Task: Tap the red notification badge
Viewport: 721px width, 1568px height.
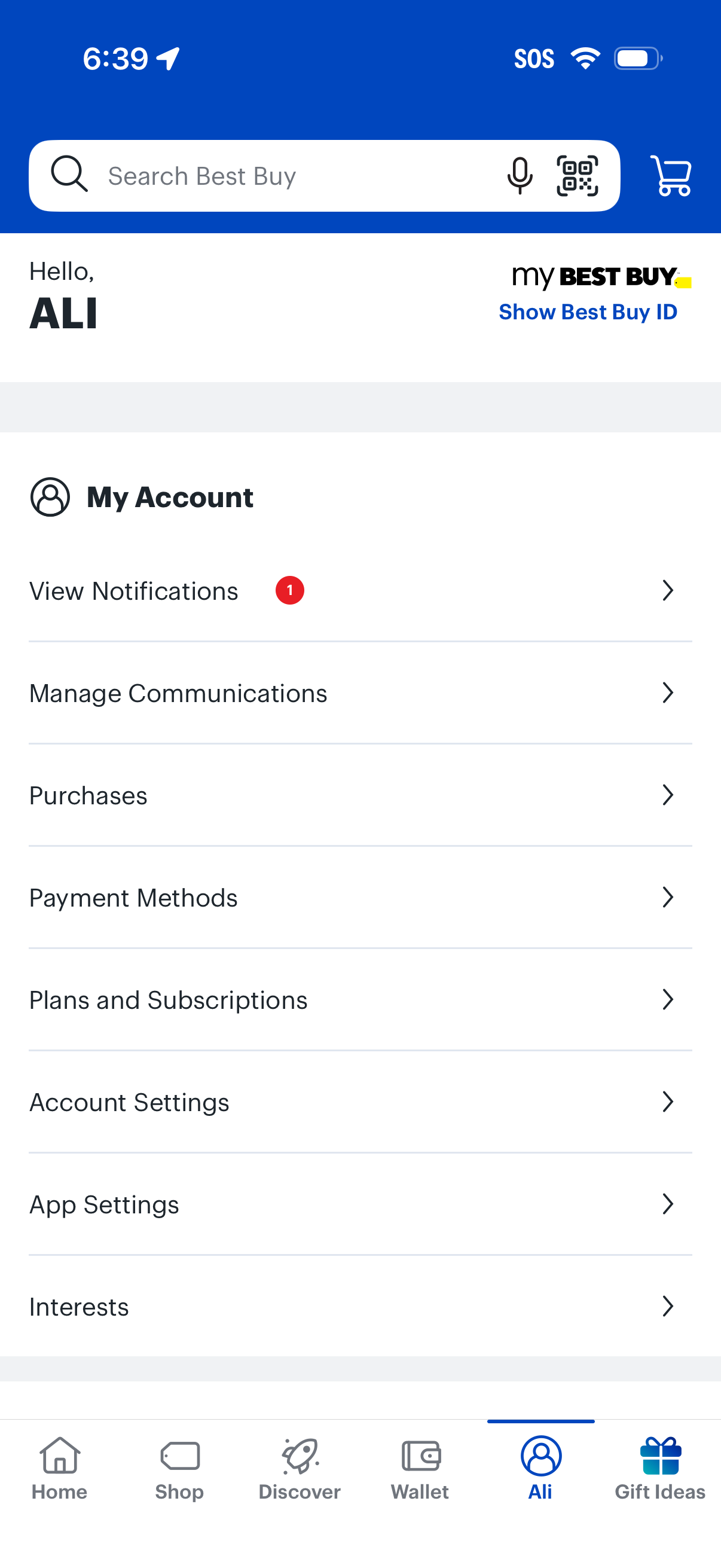Action: 289,590
